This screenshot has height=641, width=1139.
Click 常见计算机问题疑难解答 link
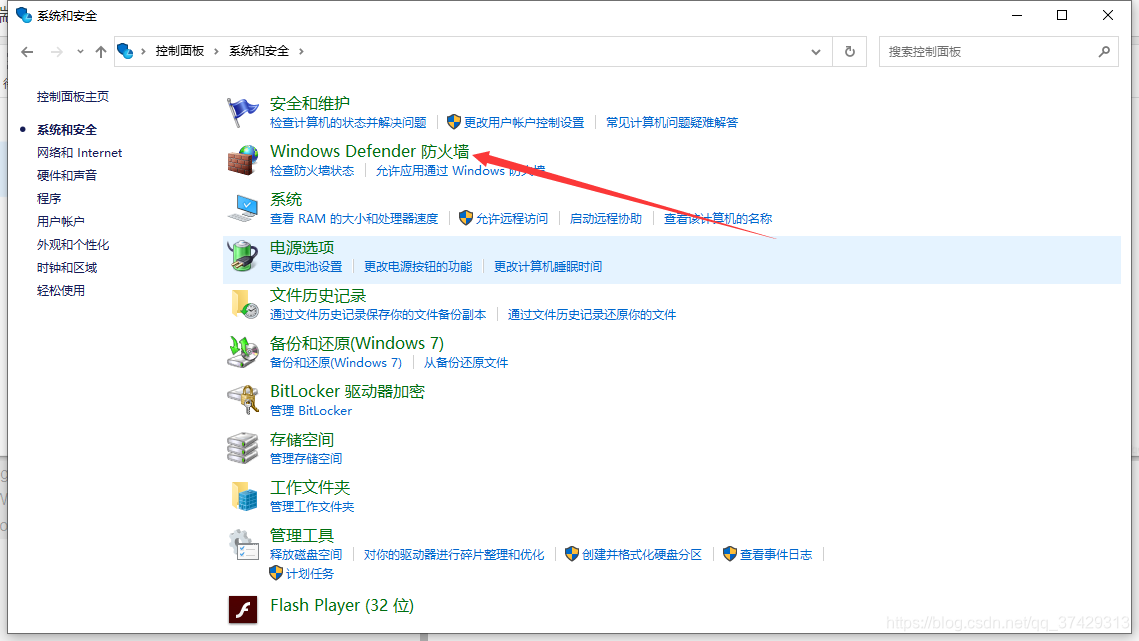click(672, 123)
